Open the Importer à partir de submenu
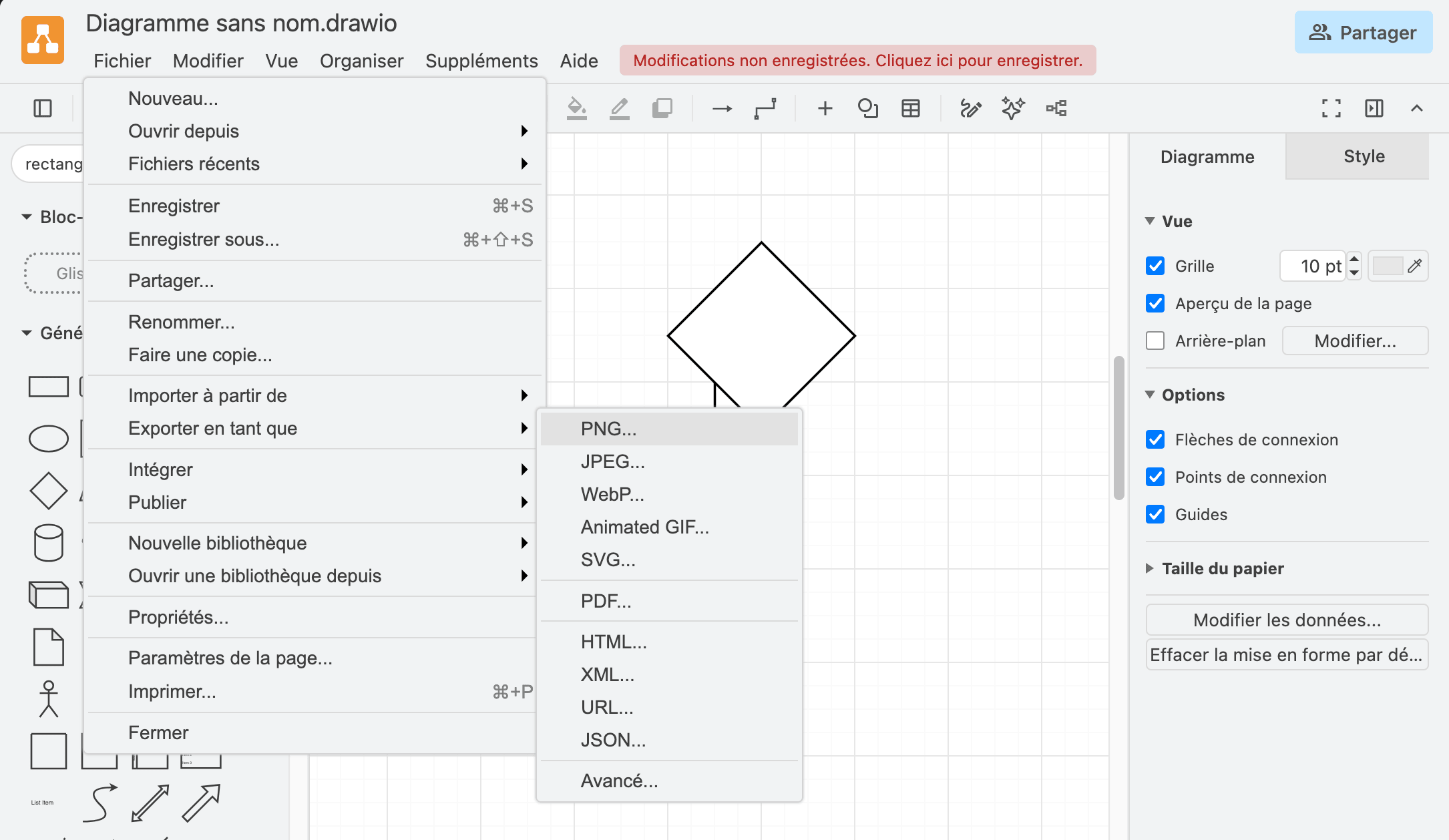Screen dimensions: 1449x840 (315, 395)
